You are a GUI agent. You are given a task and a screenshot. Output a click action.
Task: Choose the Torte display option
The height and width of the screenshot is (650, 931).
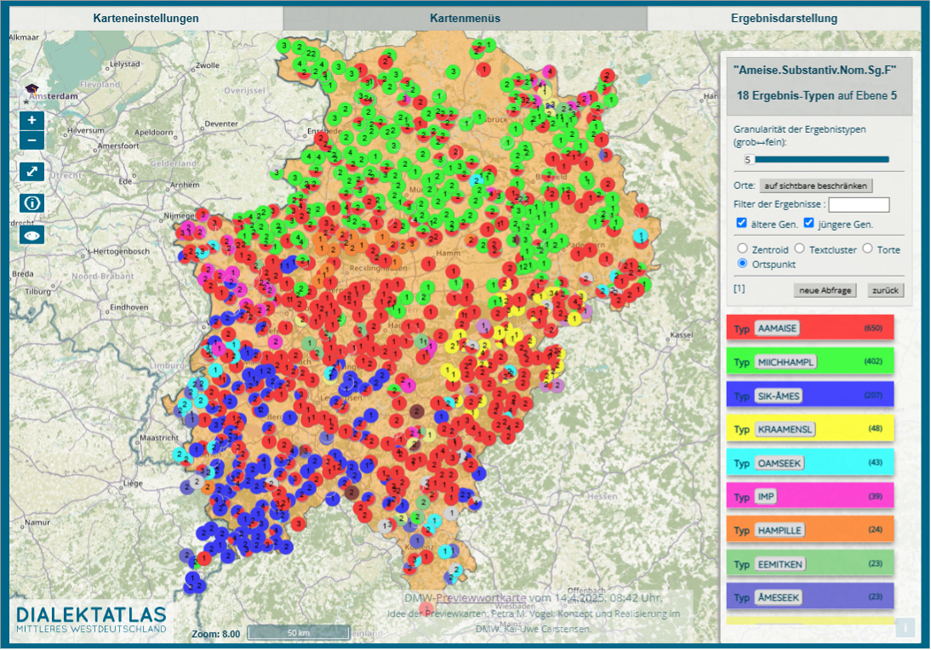(867, 248)
